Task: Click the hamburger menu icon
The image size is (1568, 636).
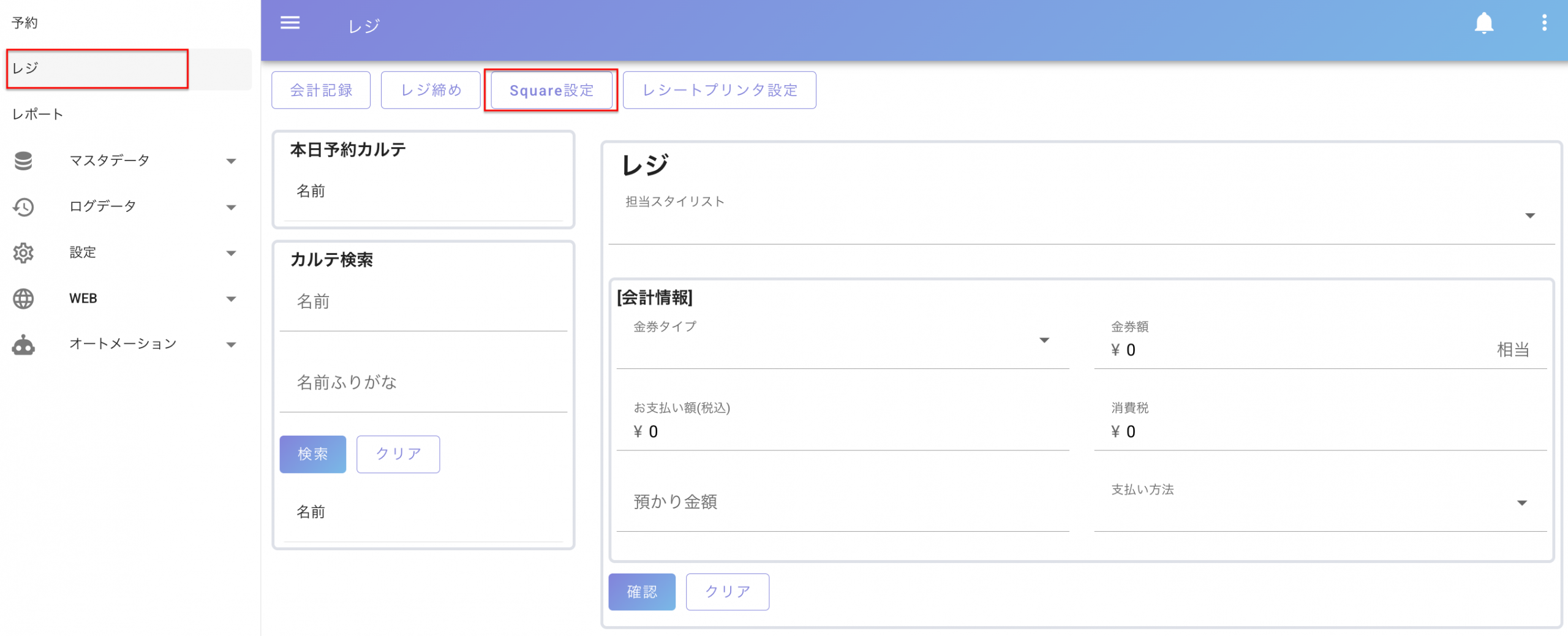Action: (x=290, y=23)
